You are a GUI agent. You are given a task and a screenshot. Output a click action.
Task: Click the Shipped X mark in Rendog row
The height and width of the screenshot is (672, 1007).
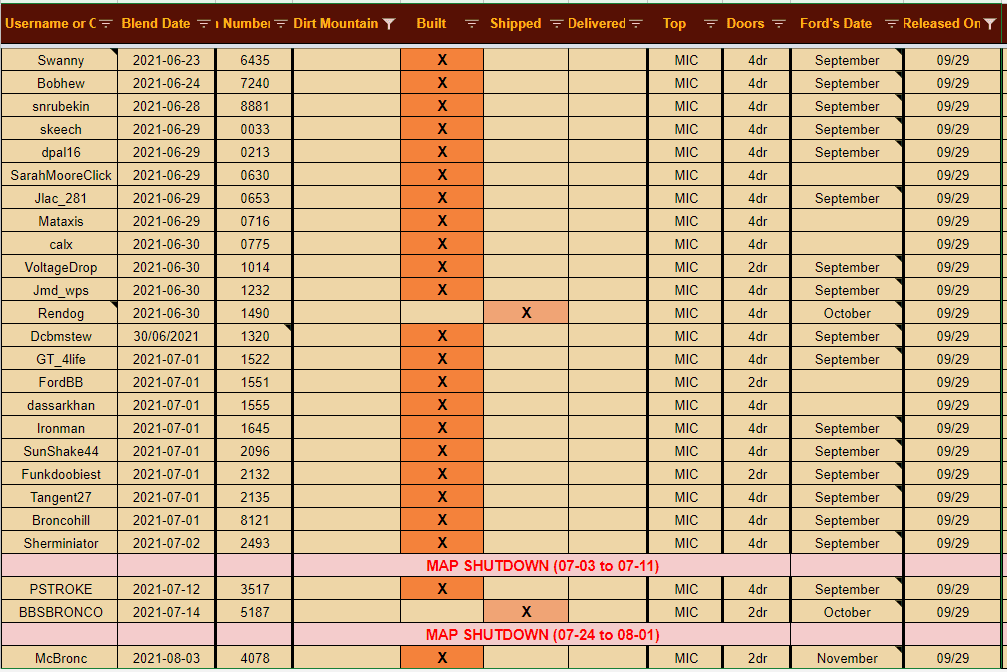(x=526, y=313)
